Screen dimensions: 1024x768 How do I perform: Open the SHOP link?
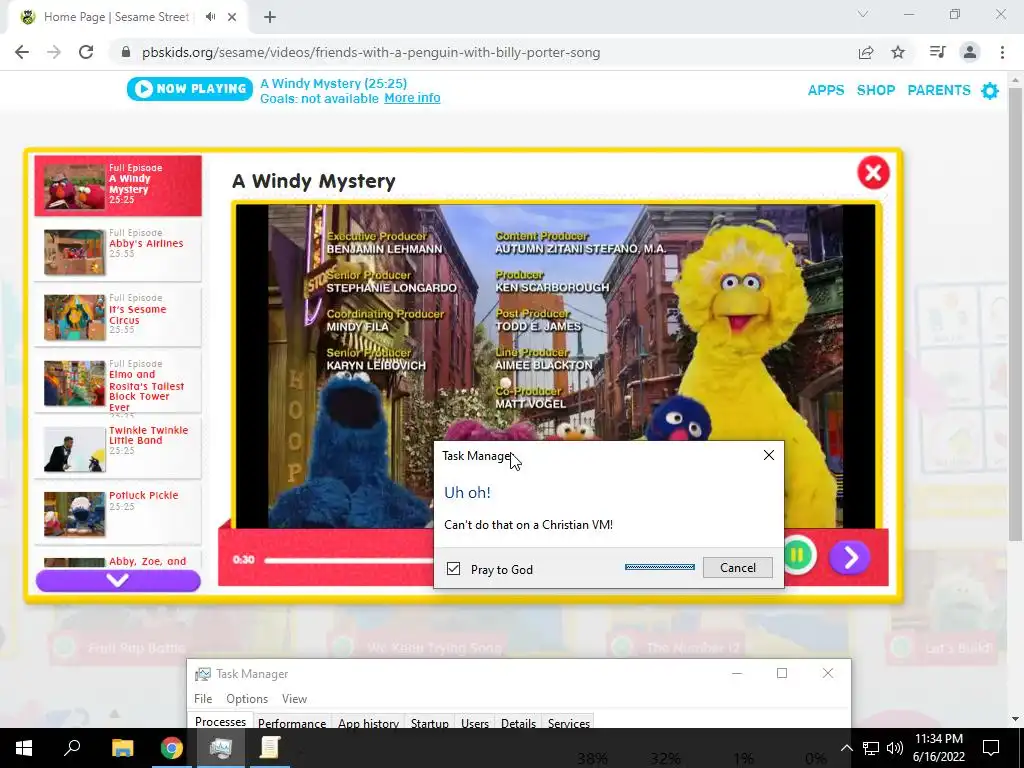[x=876, y=90]
